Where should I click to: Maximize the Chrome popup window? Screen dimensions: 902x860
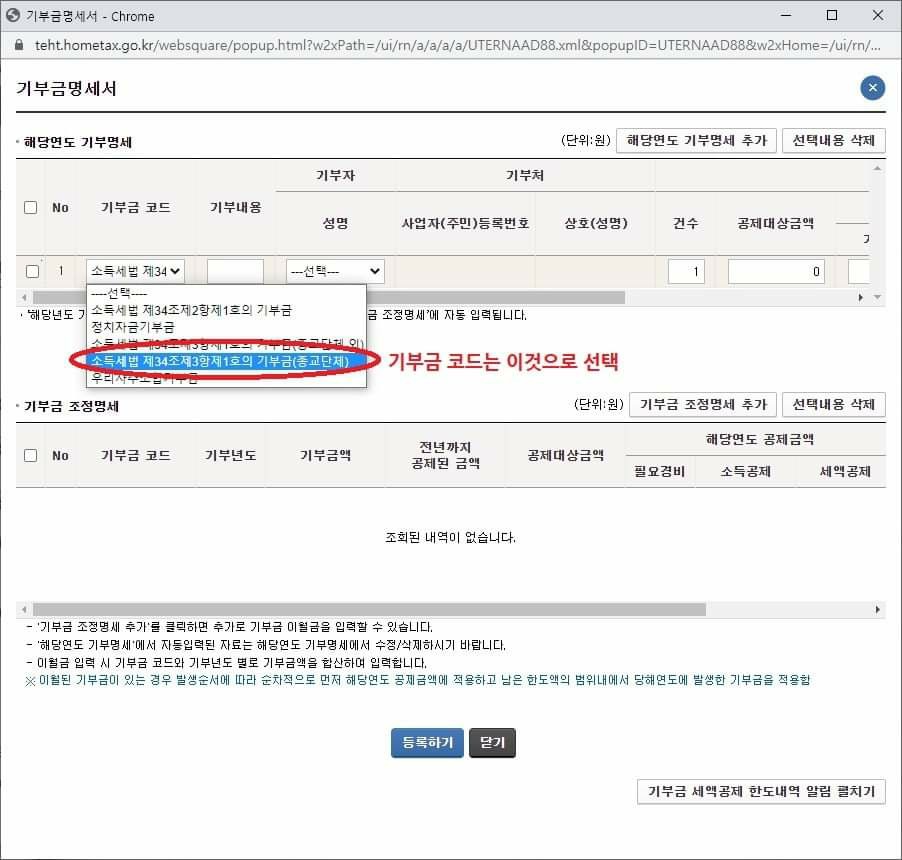point(832,16)
